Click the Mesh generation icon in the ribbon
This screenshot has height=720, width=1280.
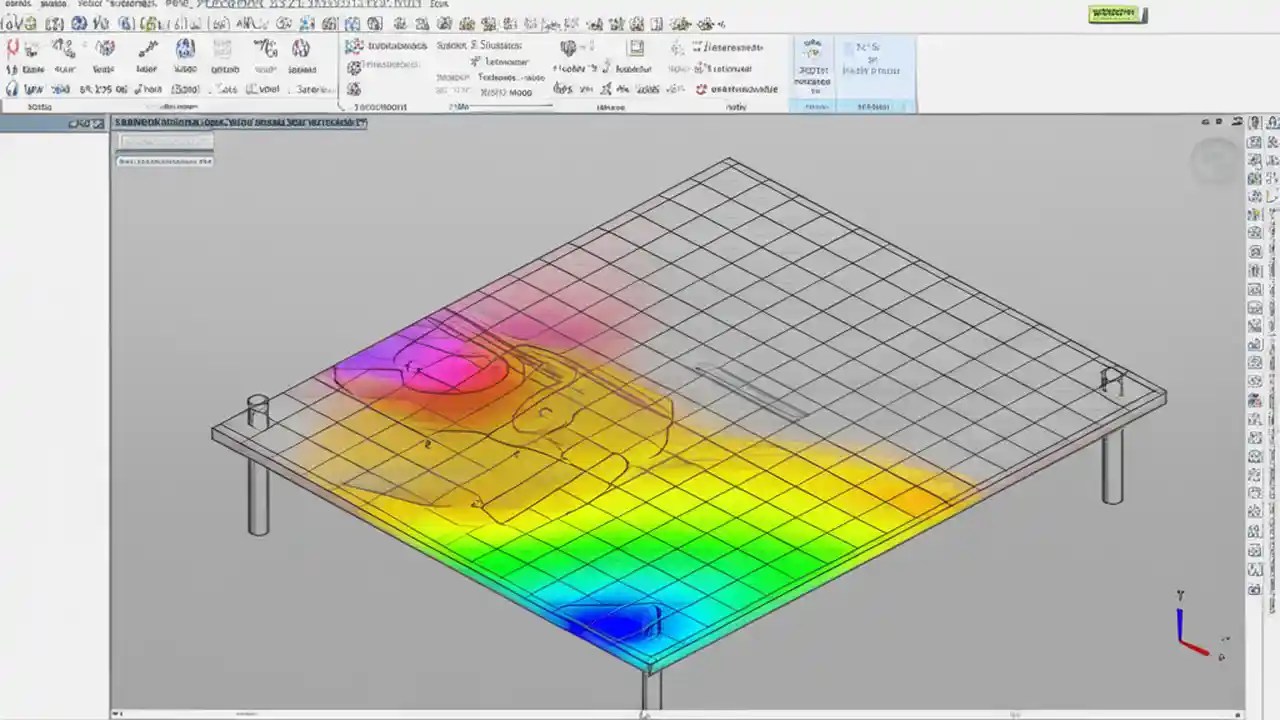(184, 48)
